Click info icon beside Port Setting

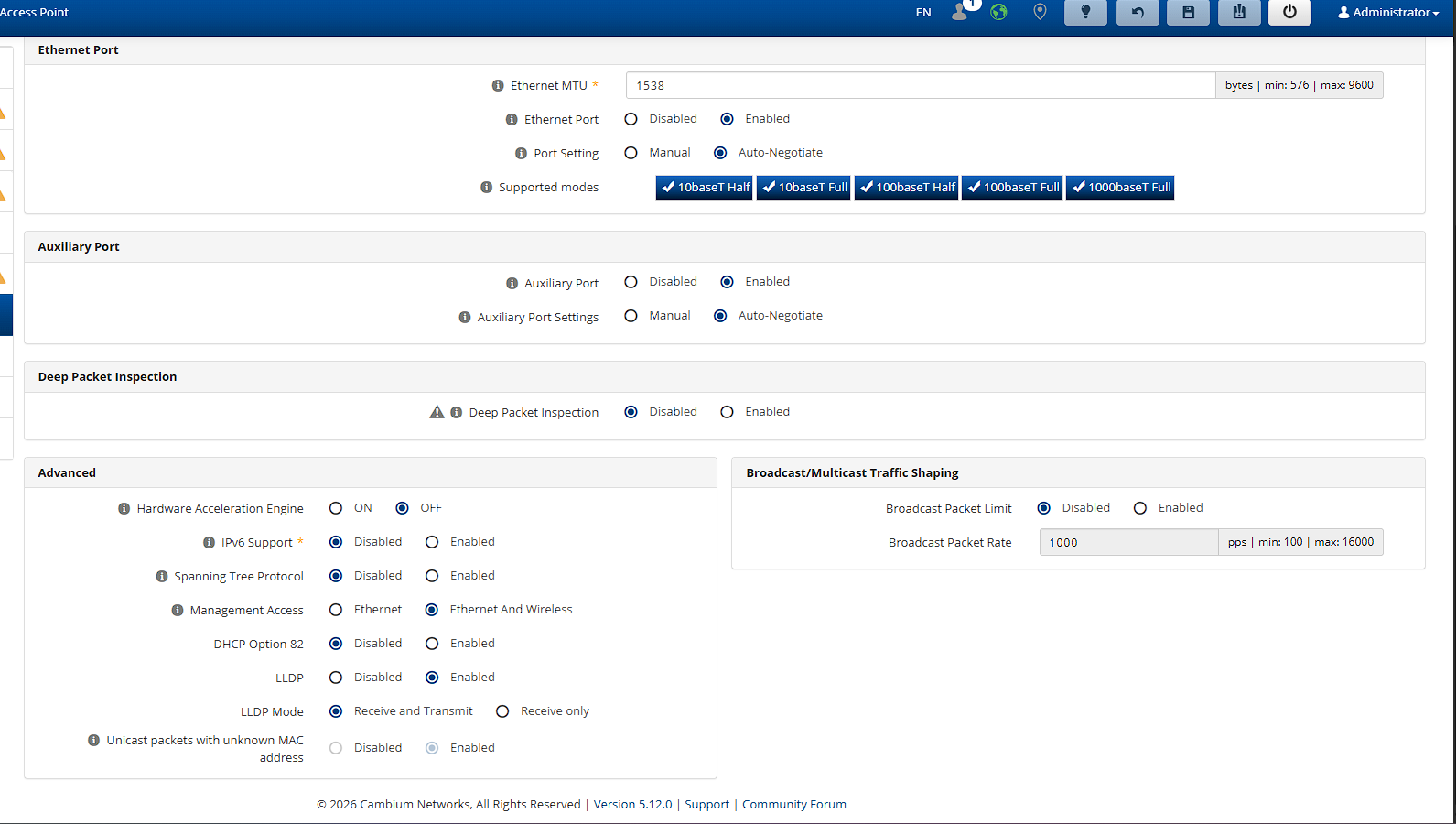point(521,153)
